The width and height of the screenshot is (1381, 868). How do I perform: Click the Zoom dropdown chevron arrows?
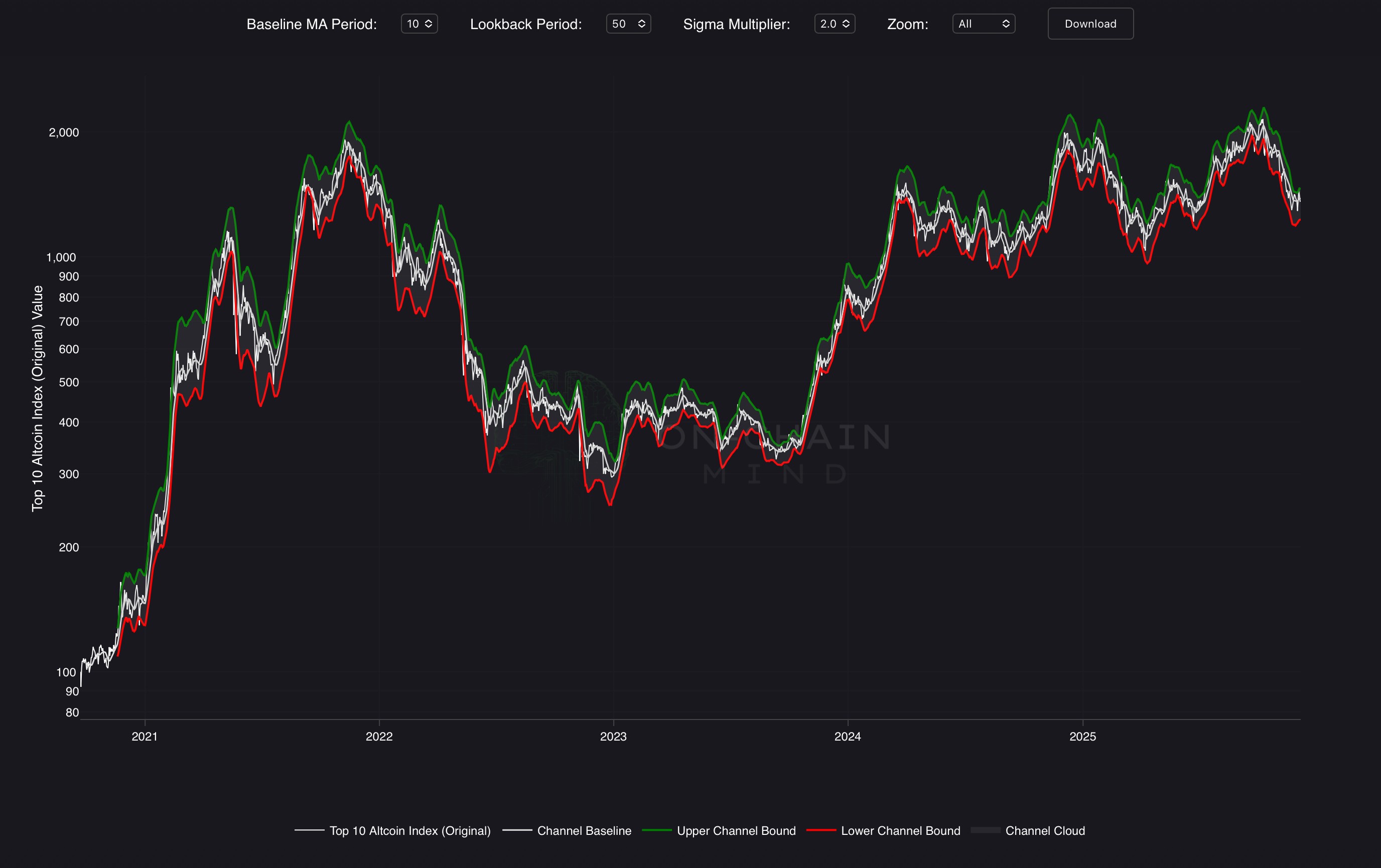click(x=1005, y=24)
